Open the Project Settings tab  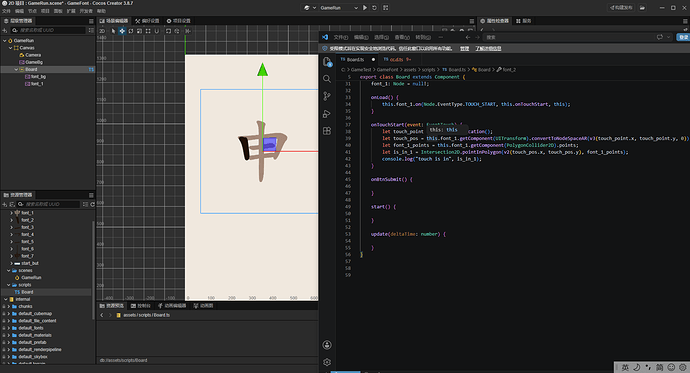click(179, 21)
